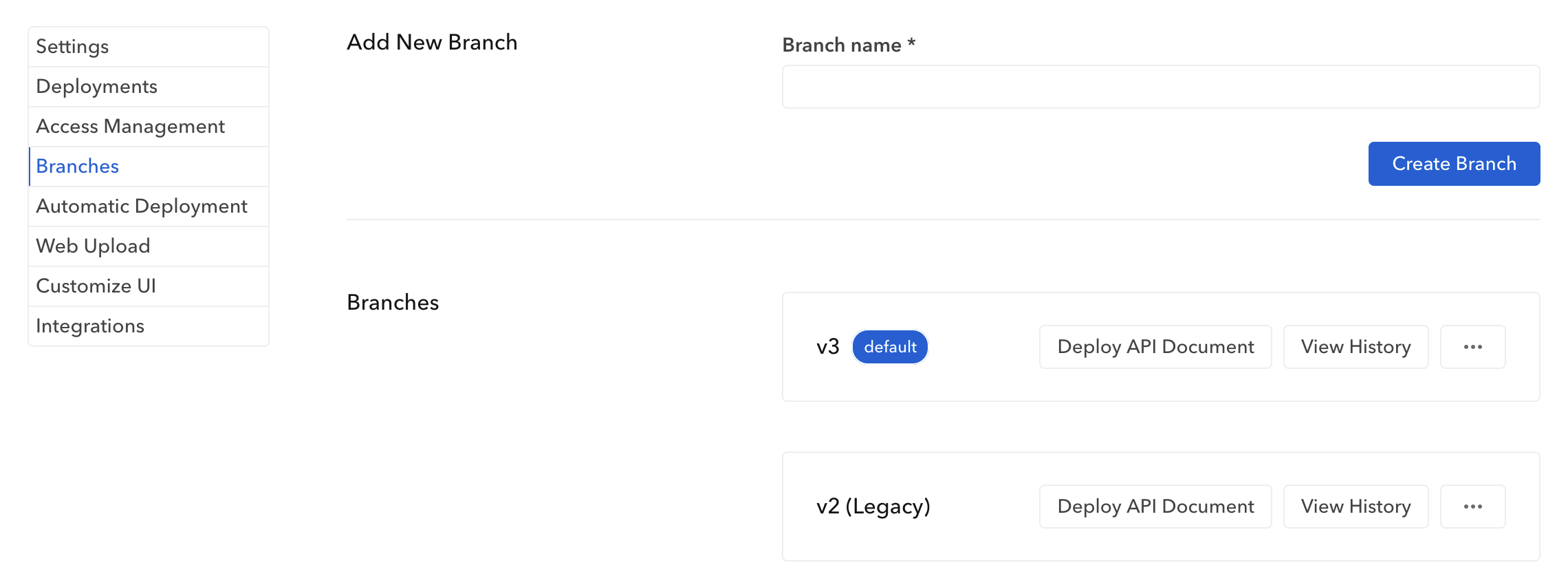Focus the Branch name input field

(x=1160, y=87)
